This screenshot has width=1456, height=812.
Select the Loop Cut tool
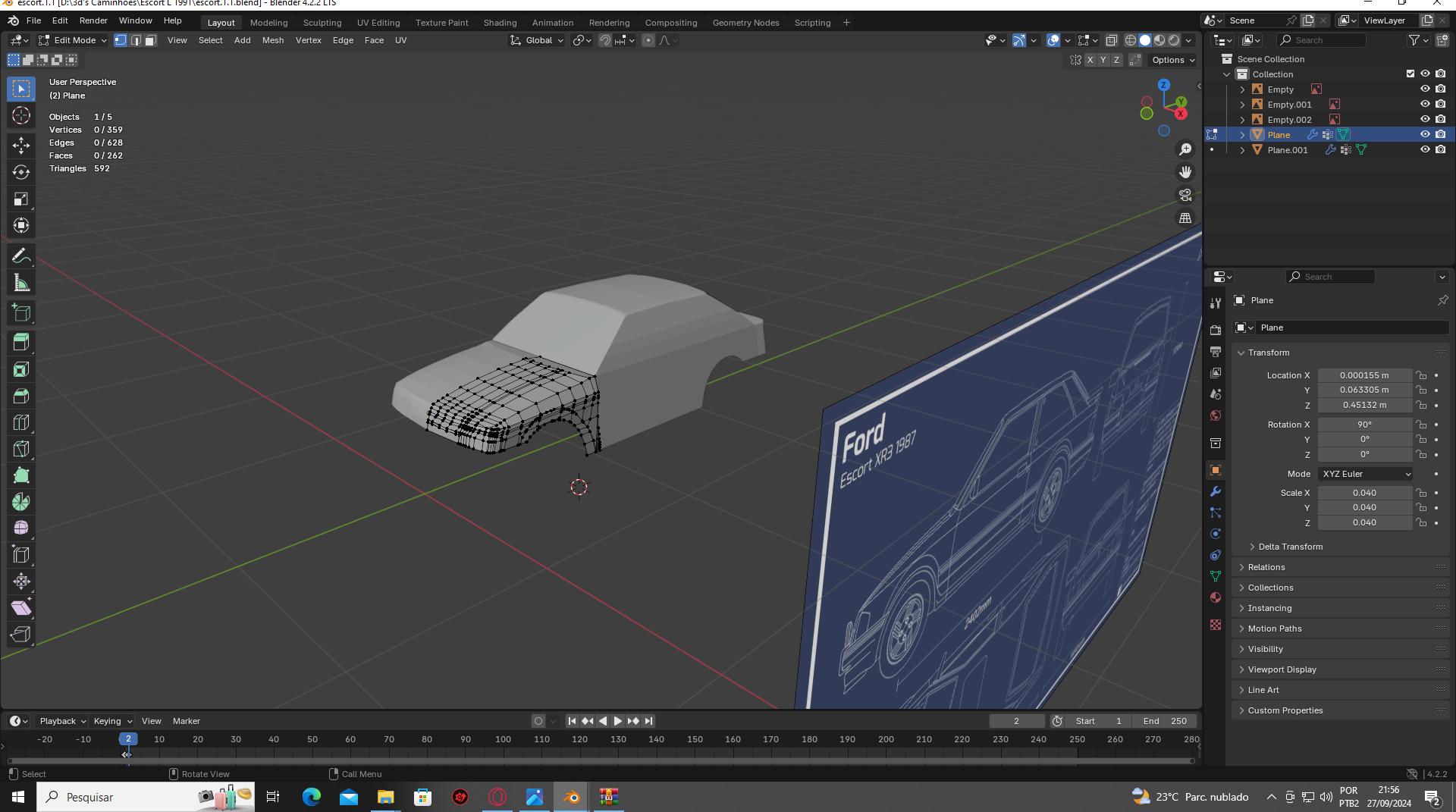(21, 422)
